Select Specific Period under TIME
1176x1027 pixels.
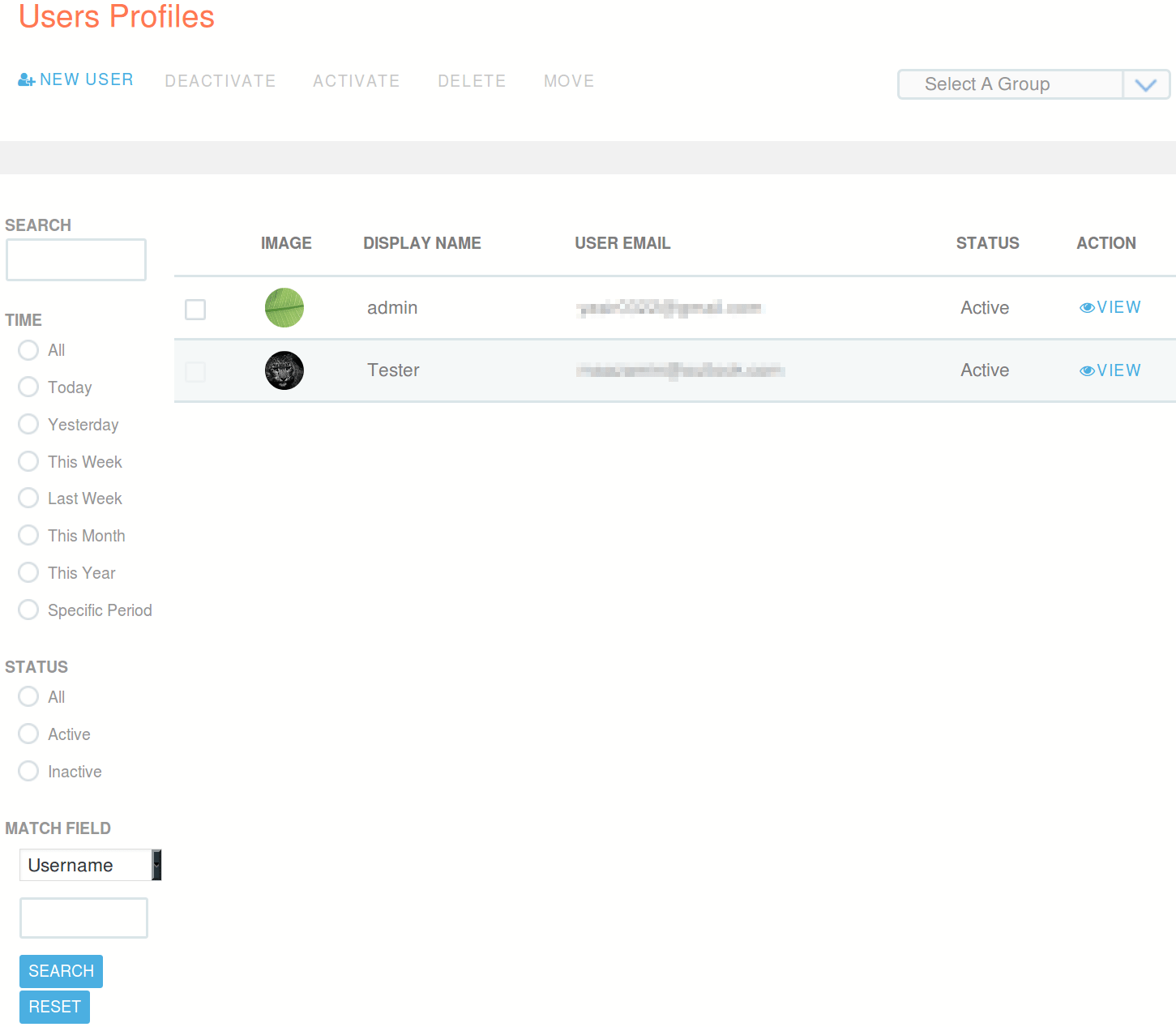[28, 610]
